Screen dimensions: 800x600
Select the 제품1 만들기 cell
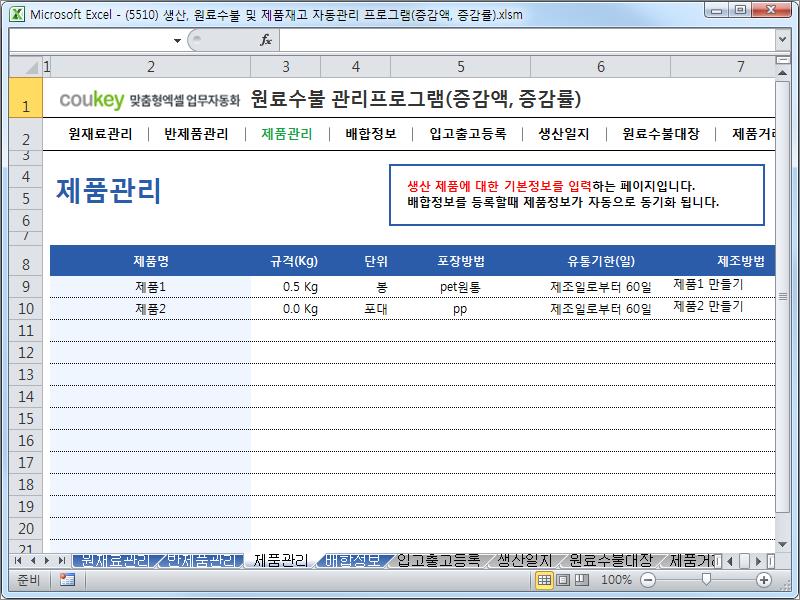723,287
